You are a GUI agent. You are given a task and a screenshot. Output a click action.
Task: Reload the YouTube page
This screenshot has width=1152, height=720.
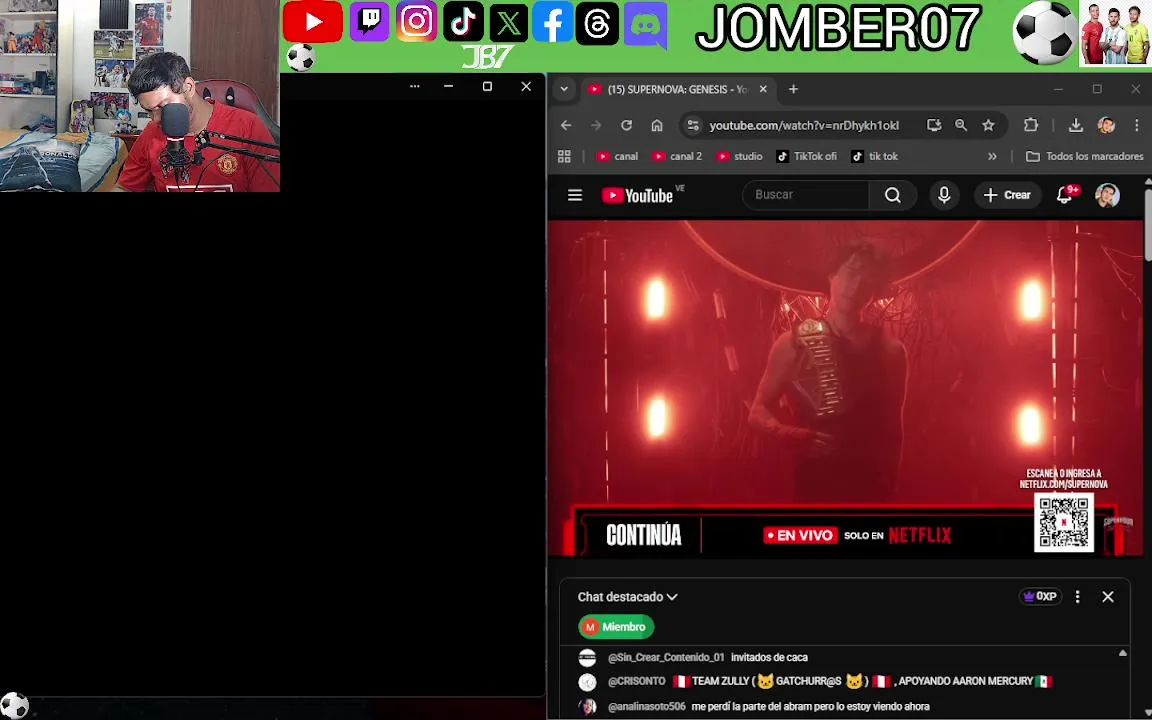(x=626, y=126)
